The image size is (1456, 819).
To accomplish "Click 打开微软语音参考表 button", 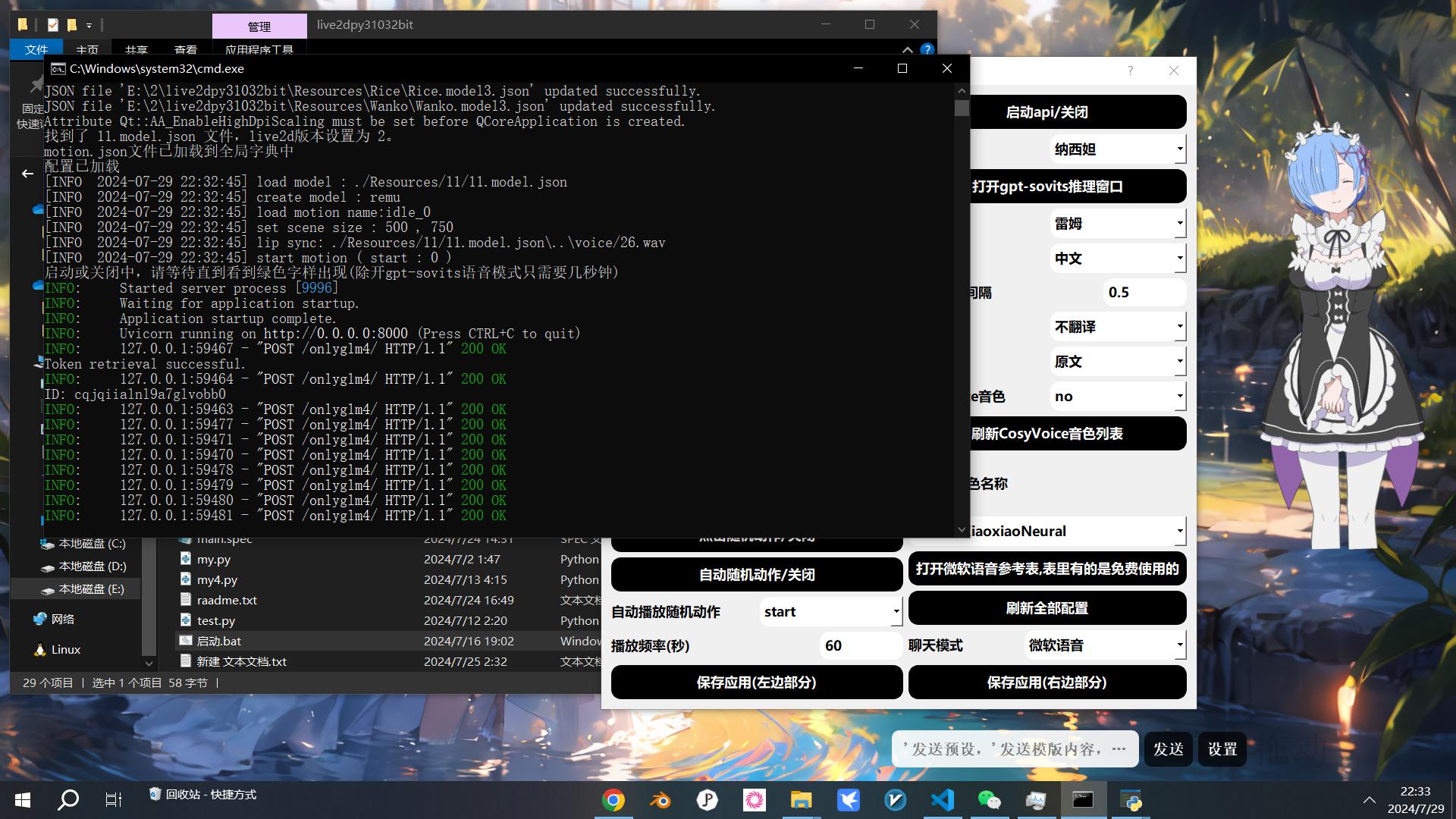I will click(1047, 569).
